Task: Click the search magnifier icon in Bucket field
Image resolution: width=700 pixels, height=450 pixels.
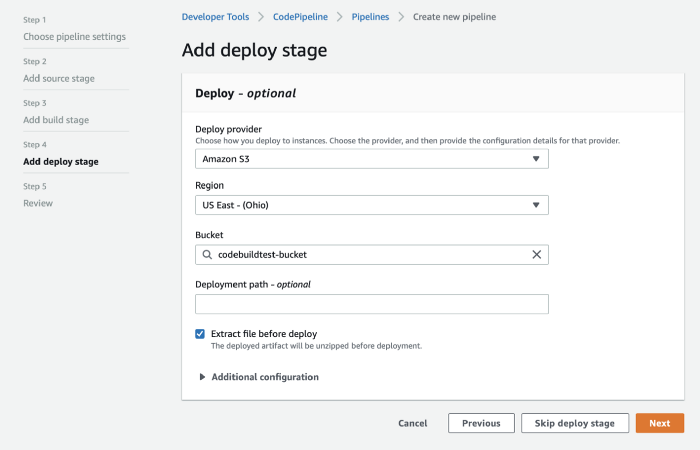Action: point(207,254)
